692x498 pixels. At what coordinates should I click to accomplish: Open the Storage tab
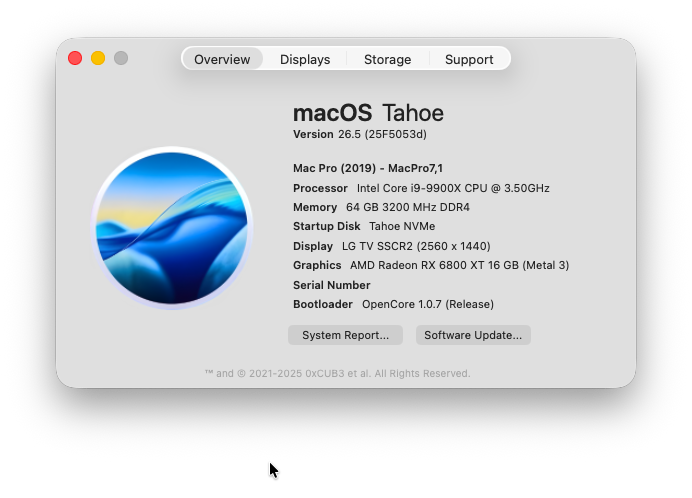pos(387,59)
